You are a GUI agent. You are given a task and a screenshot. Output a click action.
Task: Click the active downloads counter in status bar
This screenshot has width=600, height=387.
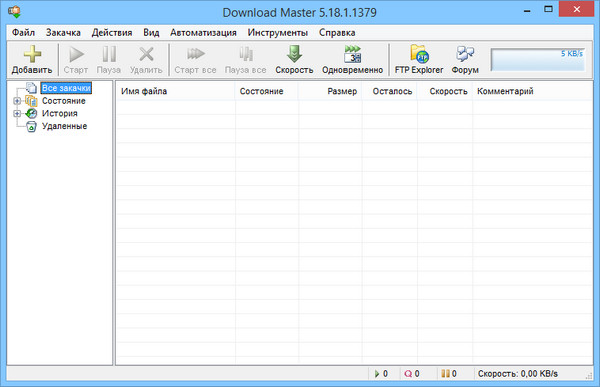382,374
